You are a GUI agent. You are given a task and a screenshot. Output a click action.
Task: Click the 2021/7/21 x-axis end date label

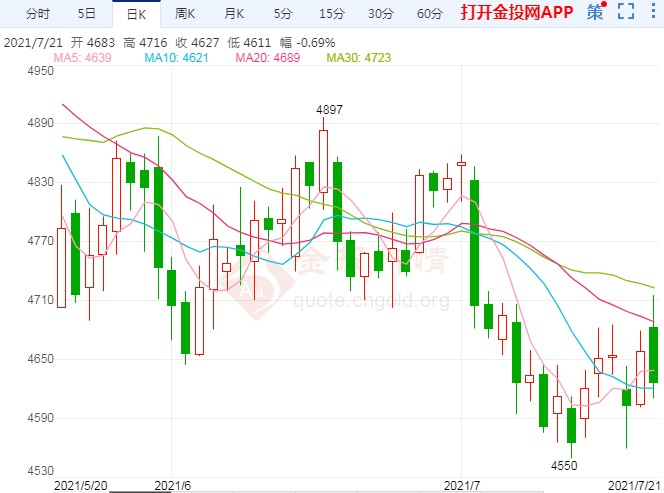[634, 485]
